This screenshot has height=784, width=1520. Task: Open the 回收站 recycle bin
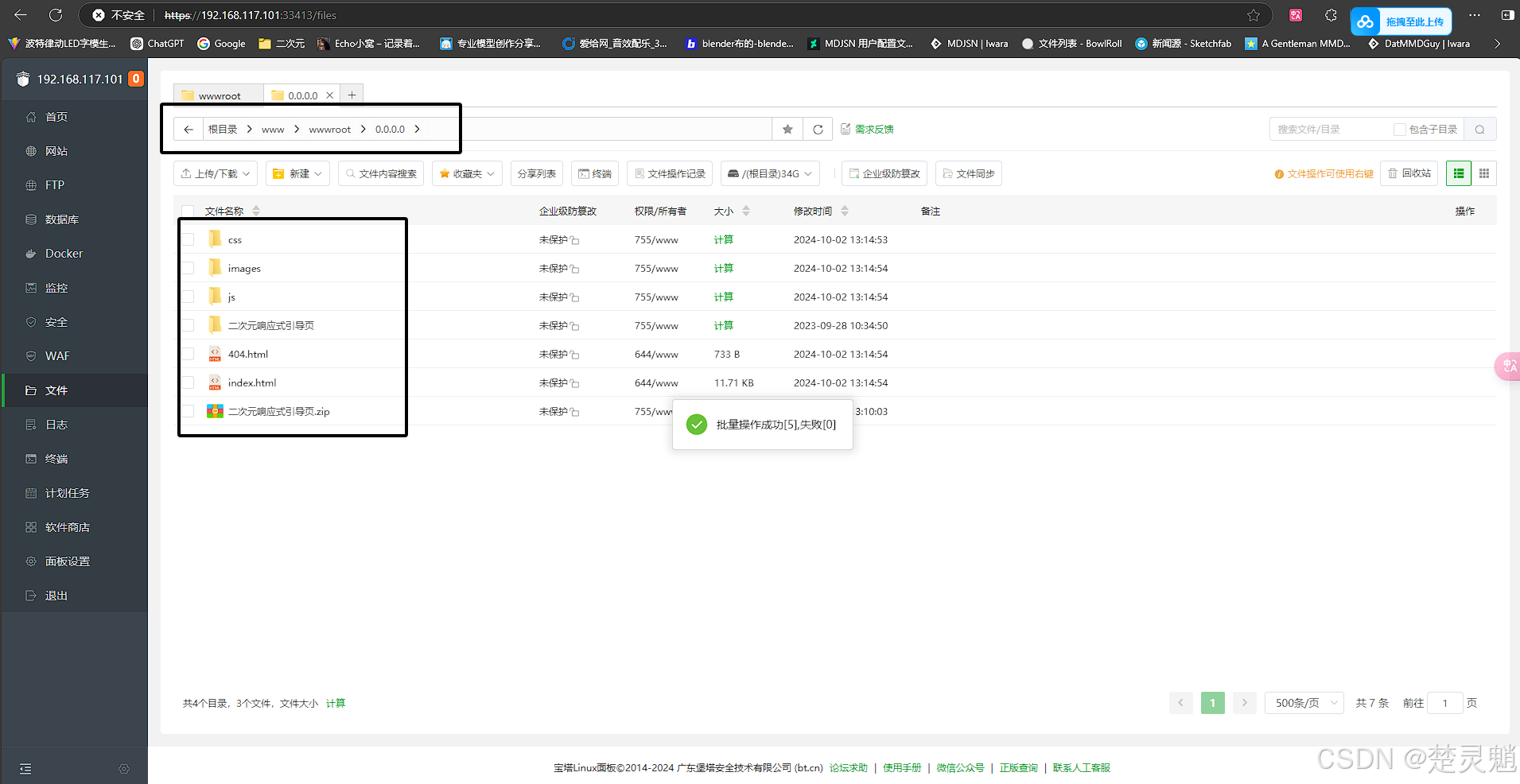click(1409, 173)
